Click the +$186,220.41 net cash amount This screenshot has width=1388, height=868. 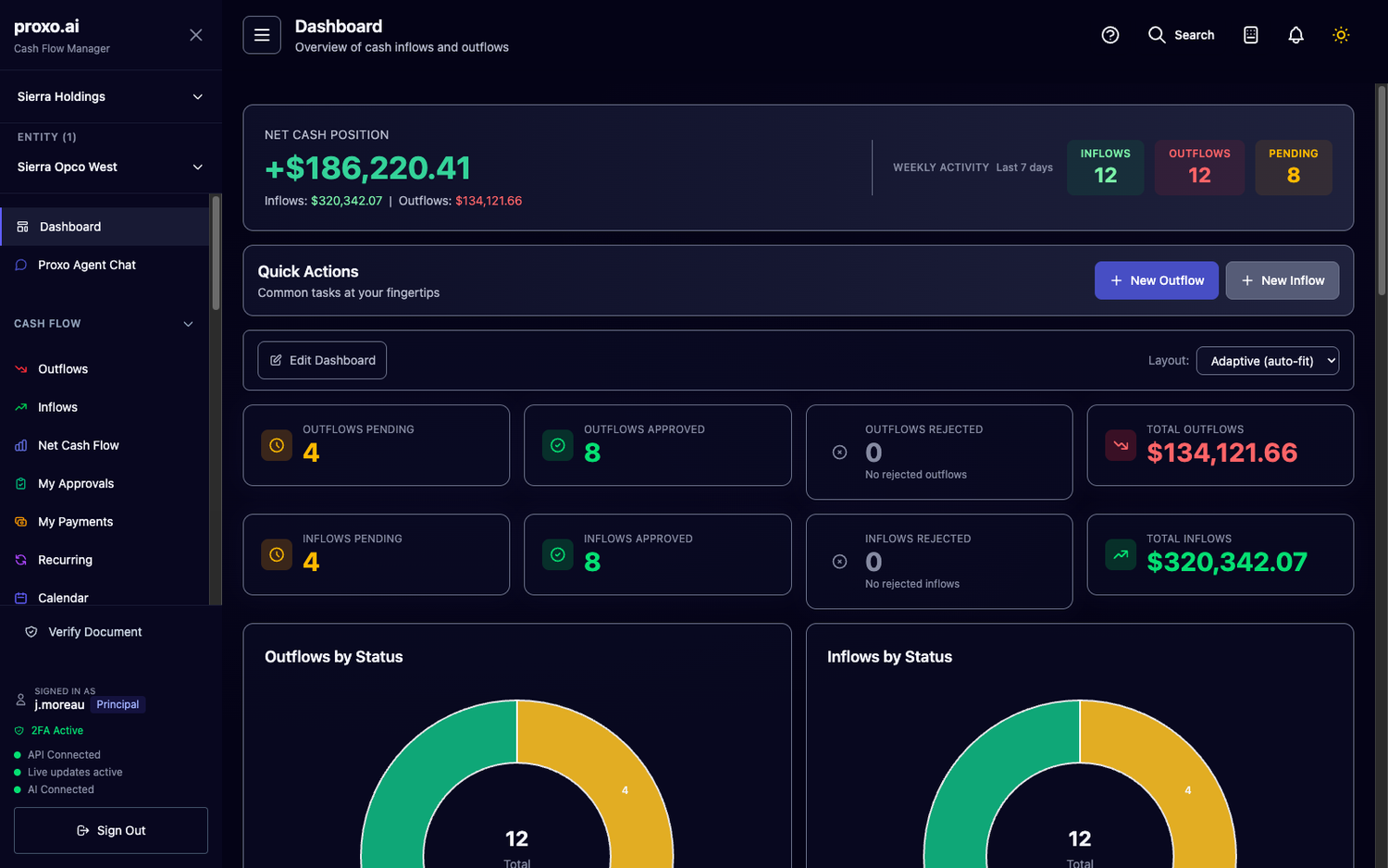(x=367, y=167)
